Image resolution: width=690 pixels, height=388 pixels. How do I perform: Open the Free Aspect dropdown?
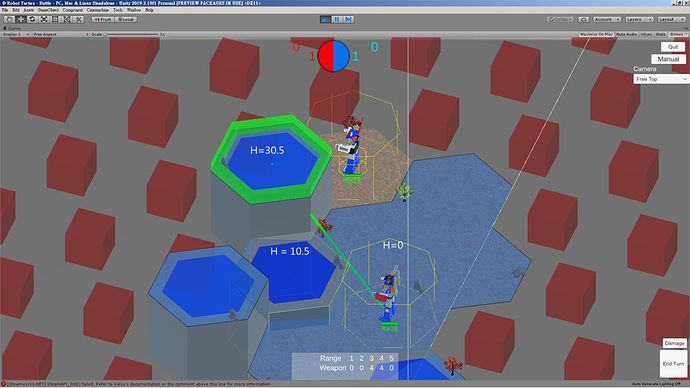pos(61,34)
